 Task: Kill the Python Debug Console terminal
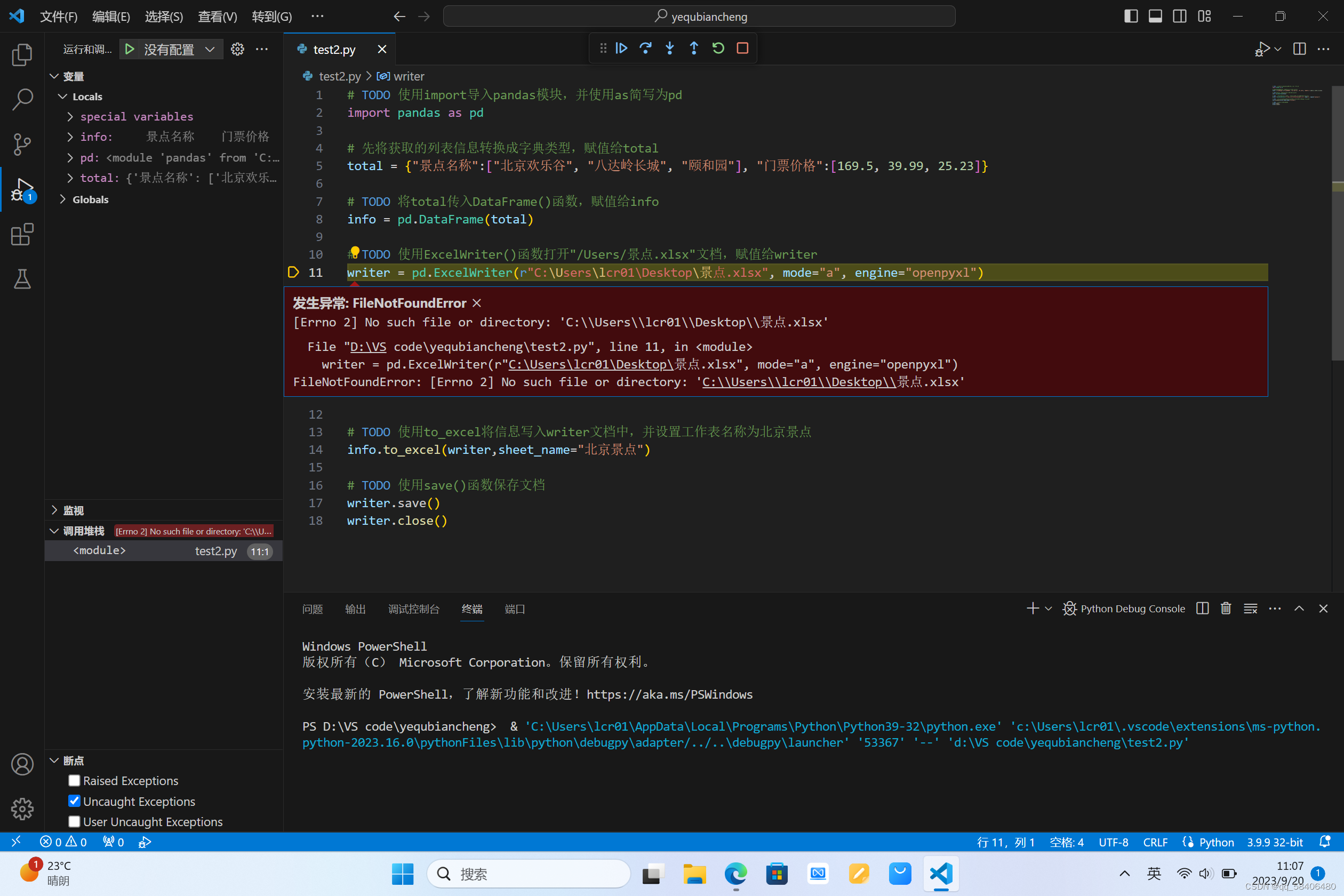tap(1225, 608)
